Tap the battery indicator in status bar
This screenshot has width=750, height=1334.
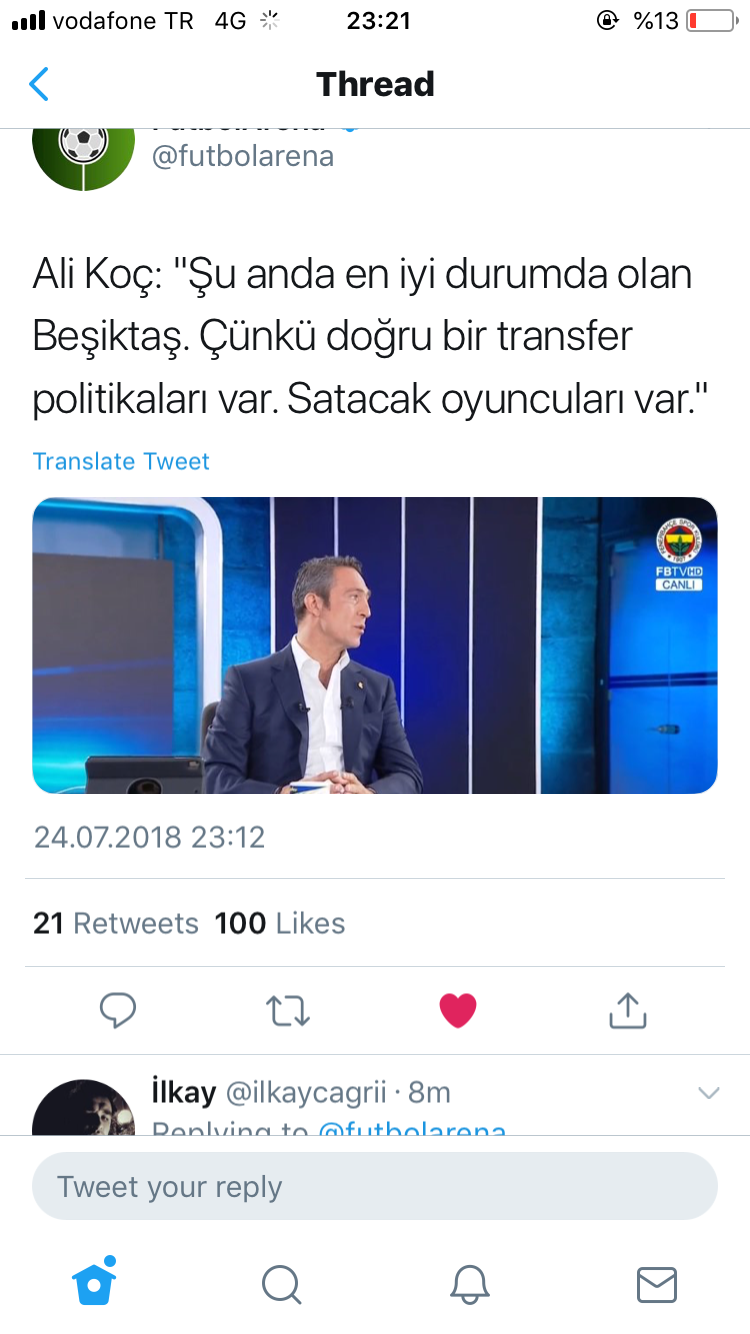pyautogui.click(x=711, y=21)
